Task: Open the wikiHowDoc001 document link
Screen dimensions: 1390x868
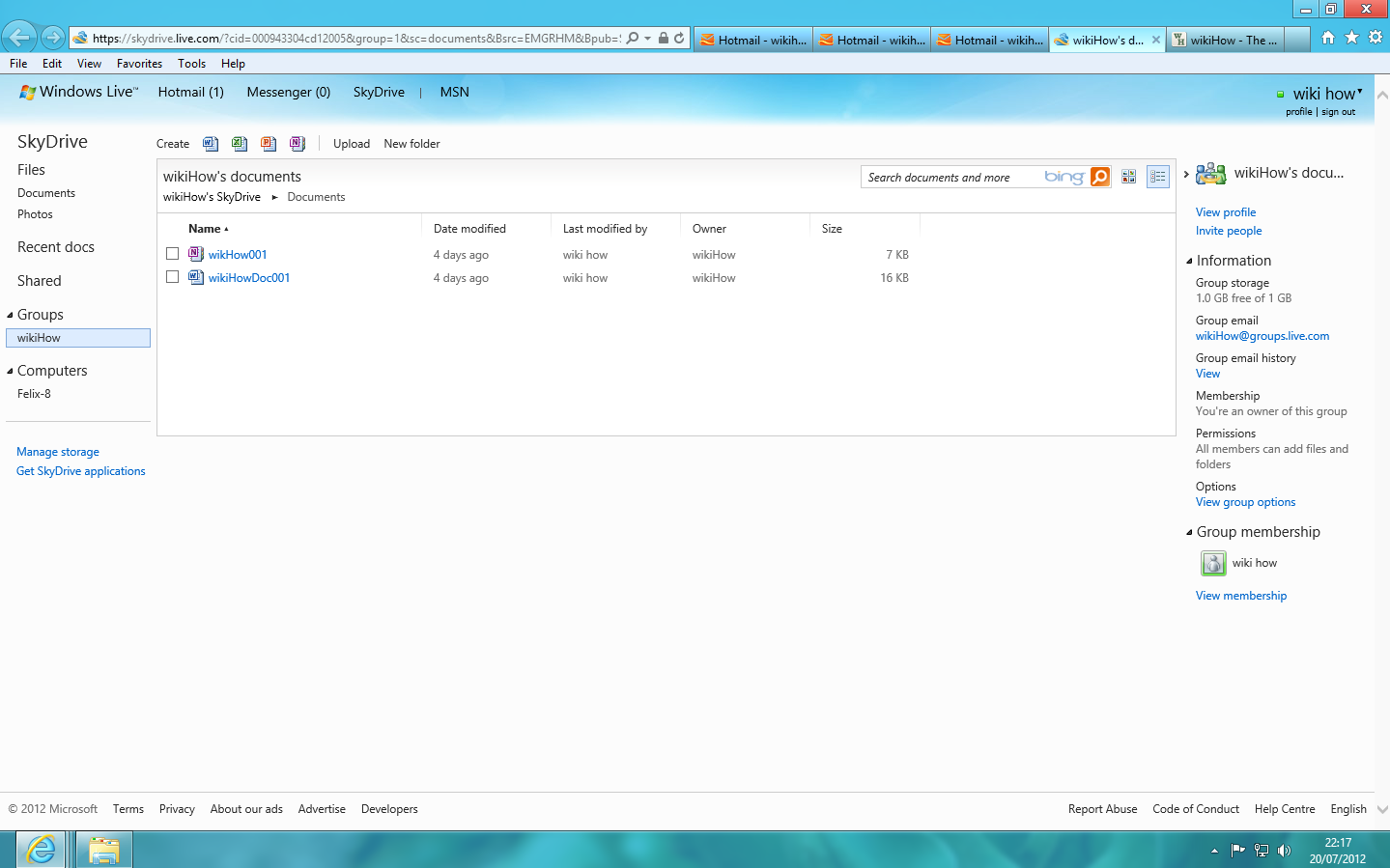Action: (x=249, y=278)
